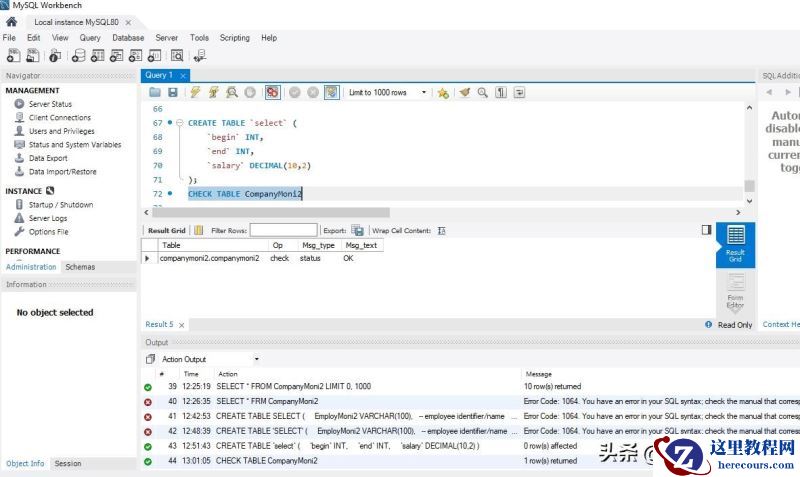Screen dimensions: 800x477
Task: Export the recordset using the Export icon
Action: click(357, 230)
